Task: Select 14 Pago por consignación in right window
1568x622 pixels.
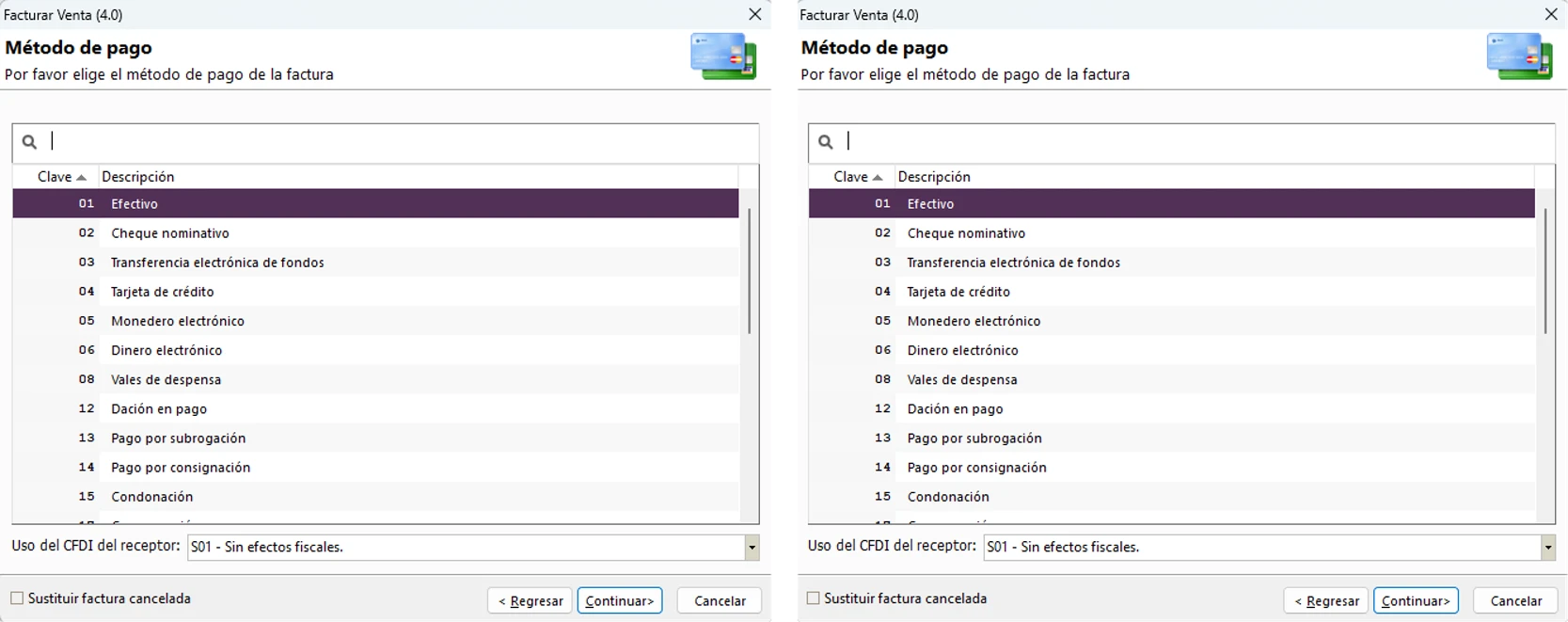Action: point(1171,467)
